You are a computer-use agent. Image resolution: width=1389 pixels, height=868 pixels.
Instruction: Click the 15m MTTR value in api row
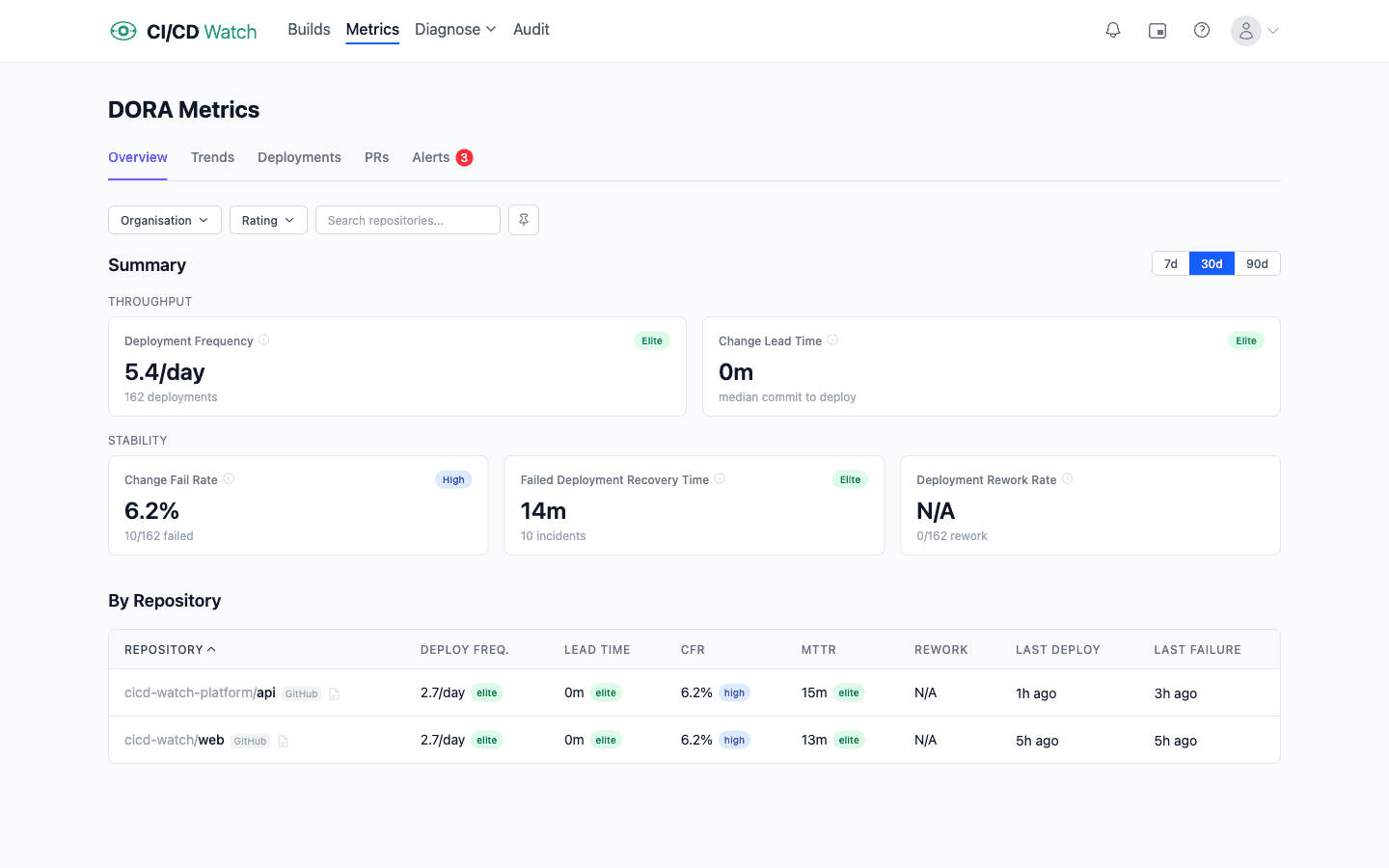point(814,692)
